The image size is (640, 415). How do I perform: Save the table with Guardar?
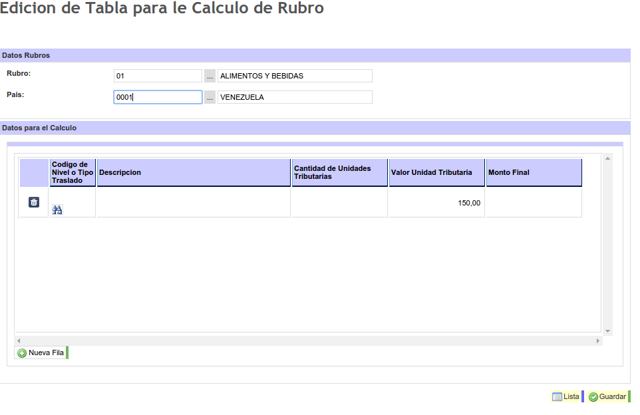(x=607, y=397)
